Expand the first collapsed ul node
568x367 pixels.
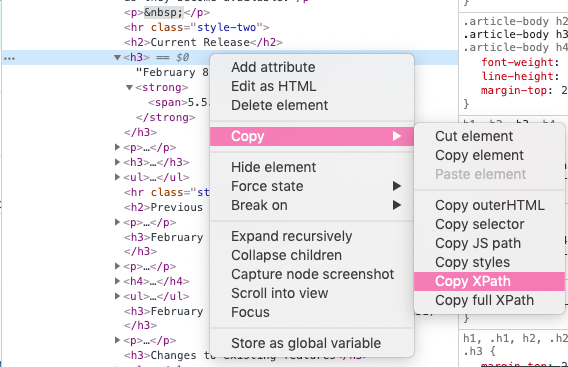(117, 177)
